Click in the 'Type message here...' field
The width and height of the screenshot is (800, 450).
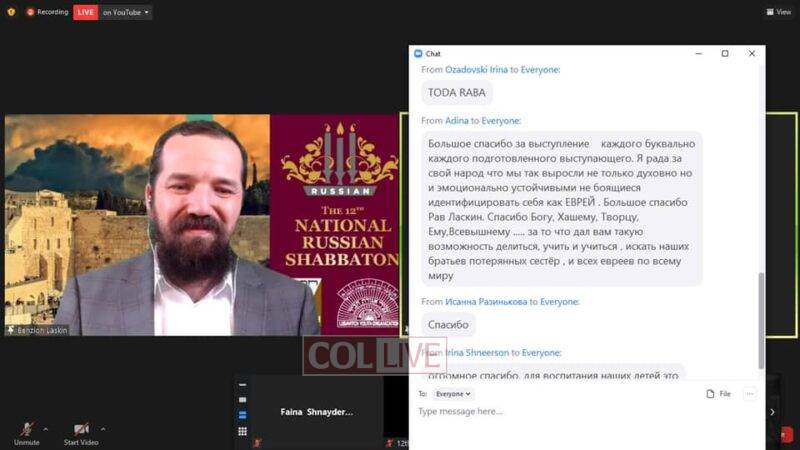pos(587,411)
